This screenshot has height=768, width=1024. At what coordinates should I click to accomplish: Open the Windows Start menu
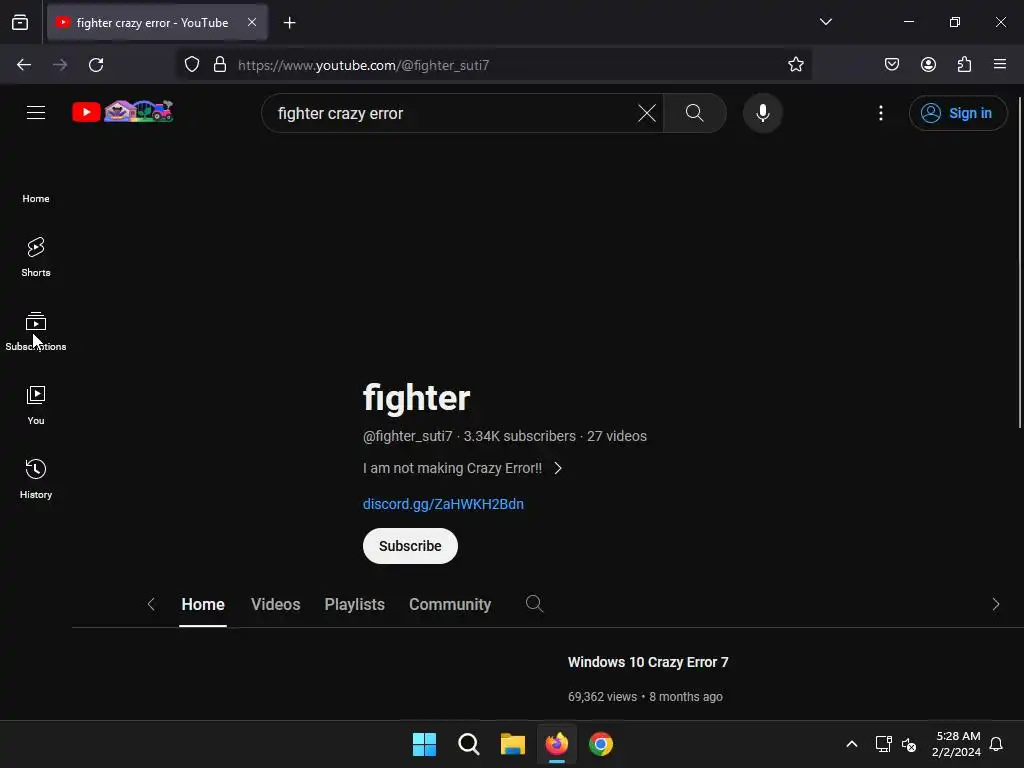pos(424,744)
